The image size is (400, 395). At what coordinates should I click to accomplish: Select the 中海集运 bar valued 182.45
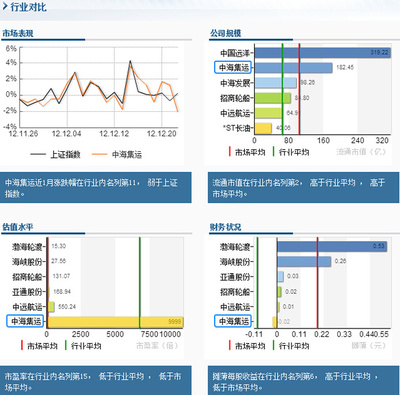click(x=293, y=68)
